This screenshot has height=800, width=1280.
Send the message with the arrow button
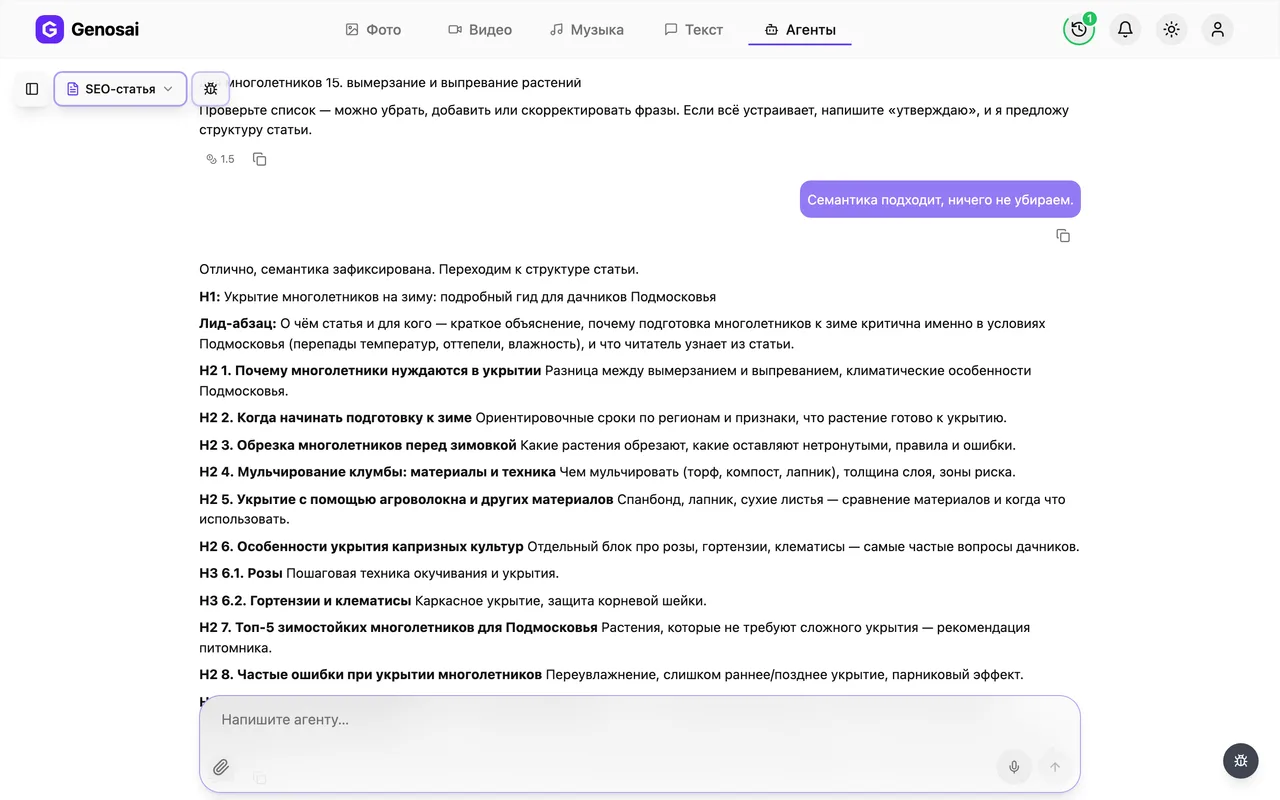click(x=1054, y=767)
